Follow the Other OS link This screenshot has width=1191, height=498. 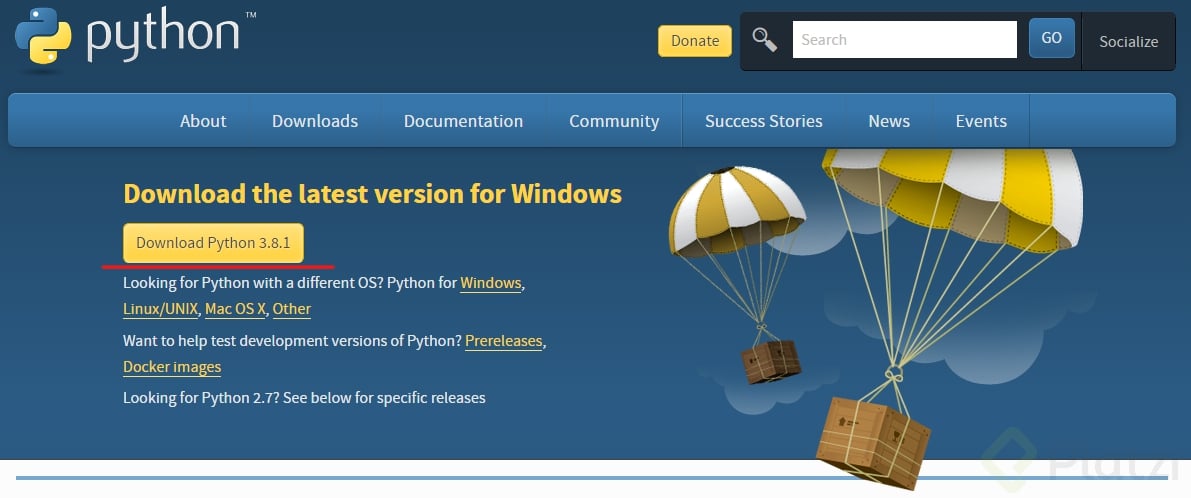click(292, 309)
